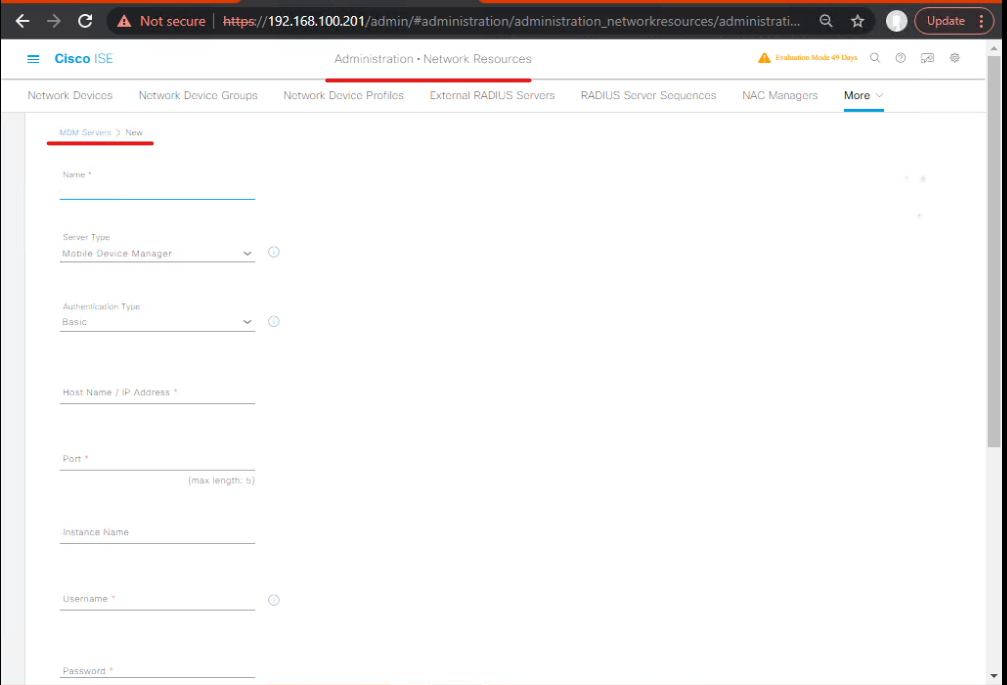Open the Authentication Type dropdown
The height and width of the screenshot is (685, 1007).
[x=157, y=322]
